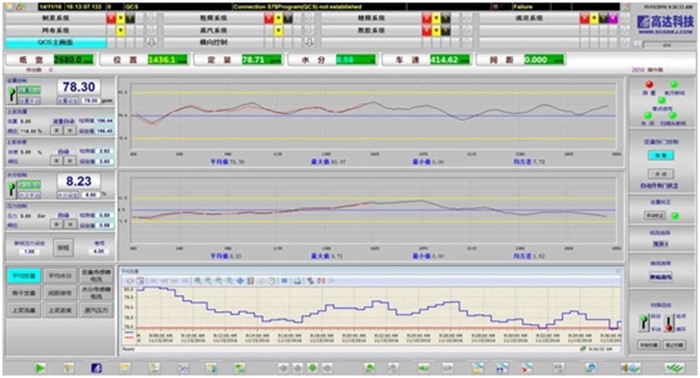Viewport: 700px width, 378px height.
Task: Open the 蒸汽系统 tab
Action: [213, 30]
